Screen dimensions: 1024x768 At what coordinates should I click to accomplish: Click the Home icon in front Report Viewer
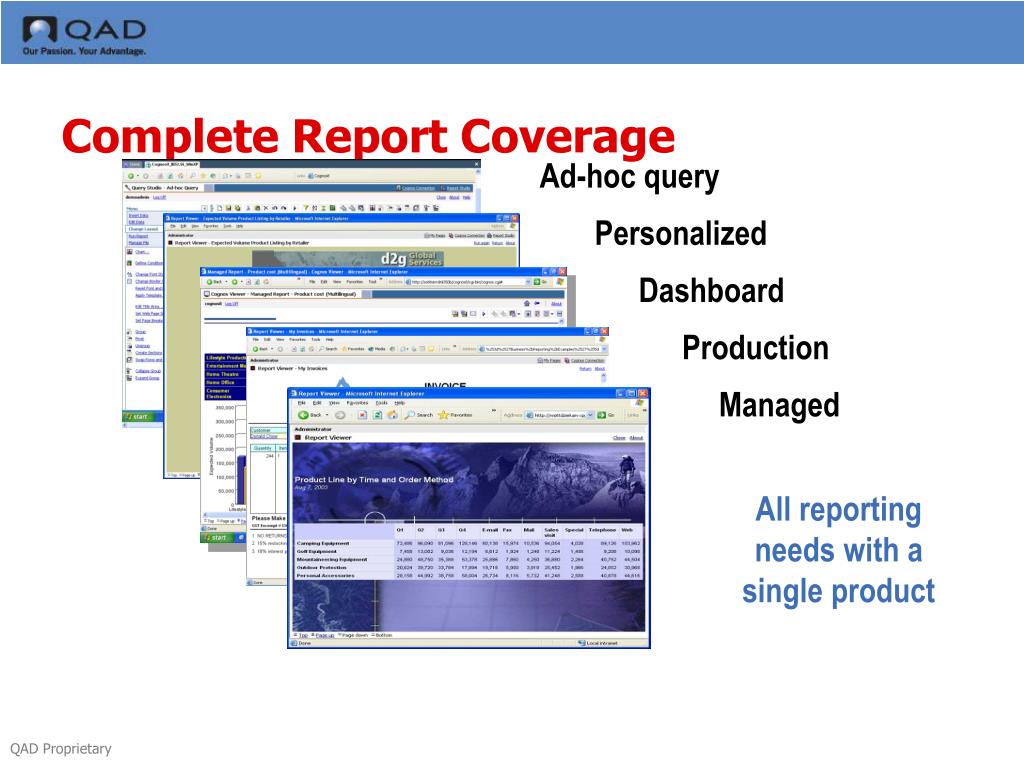pyautogui.click(x=392, y=415)
